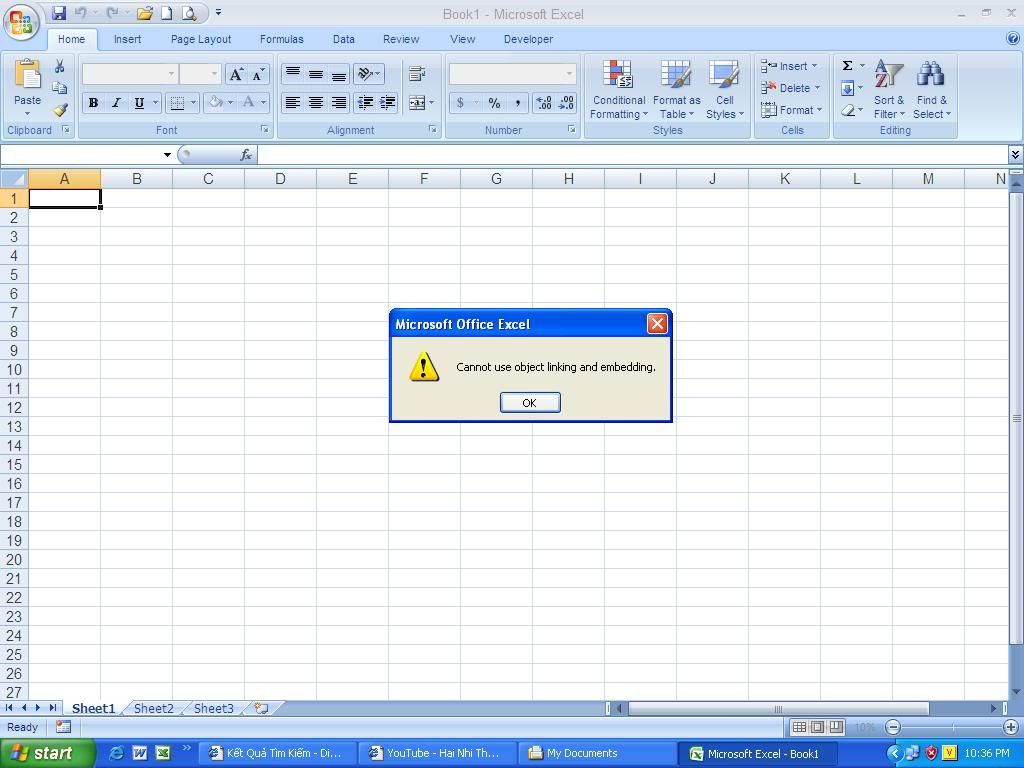Viewport: 1024px width, 768px height.
Task: Click the Insert Worksheet tab icon
Action: coord(261,708)
